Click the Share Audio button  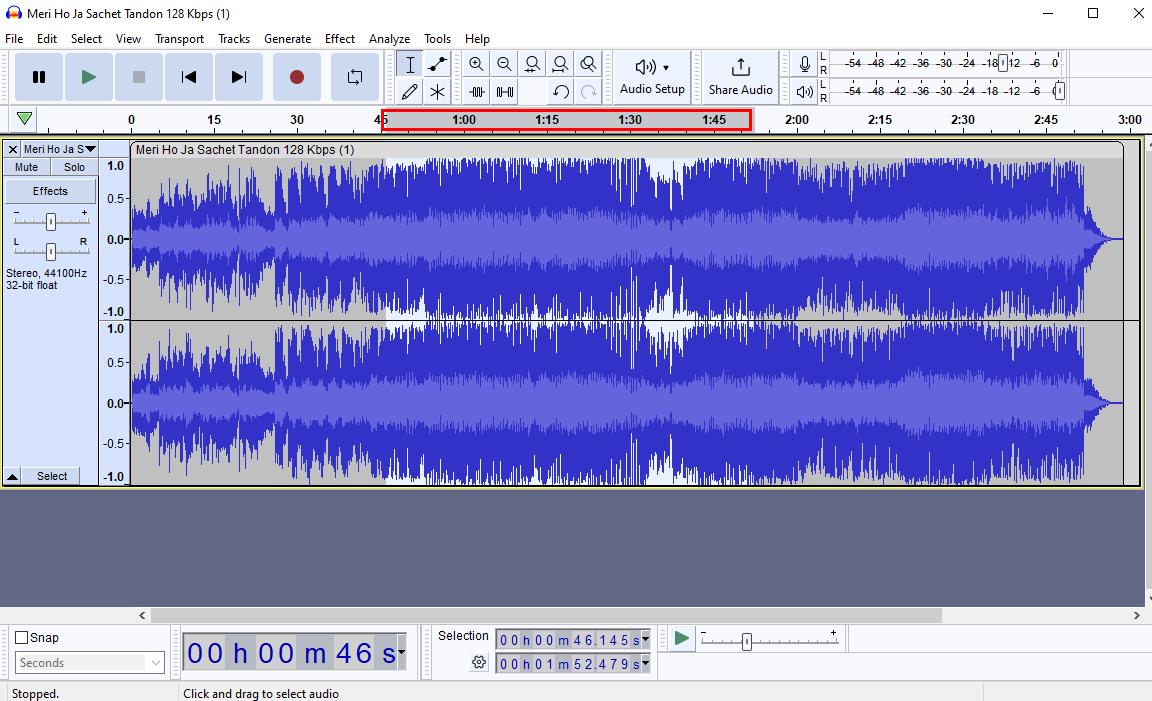pyautogui.click(x=740, y=77)
